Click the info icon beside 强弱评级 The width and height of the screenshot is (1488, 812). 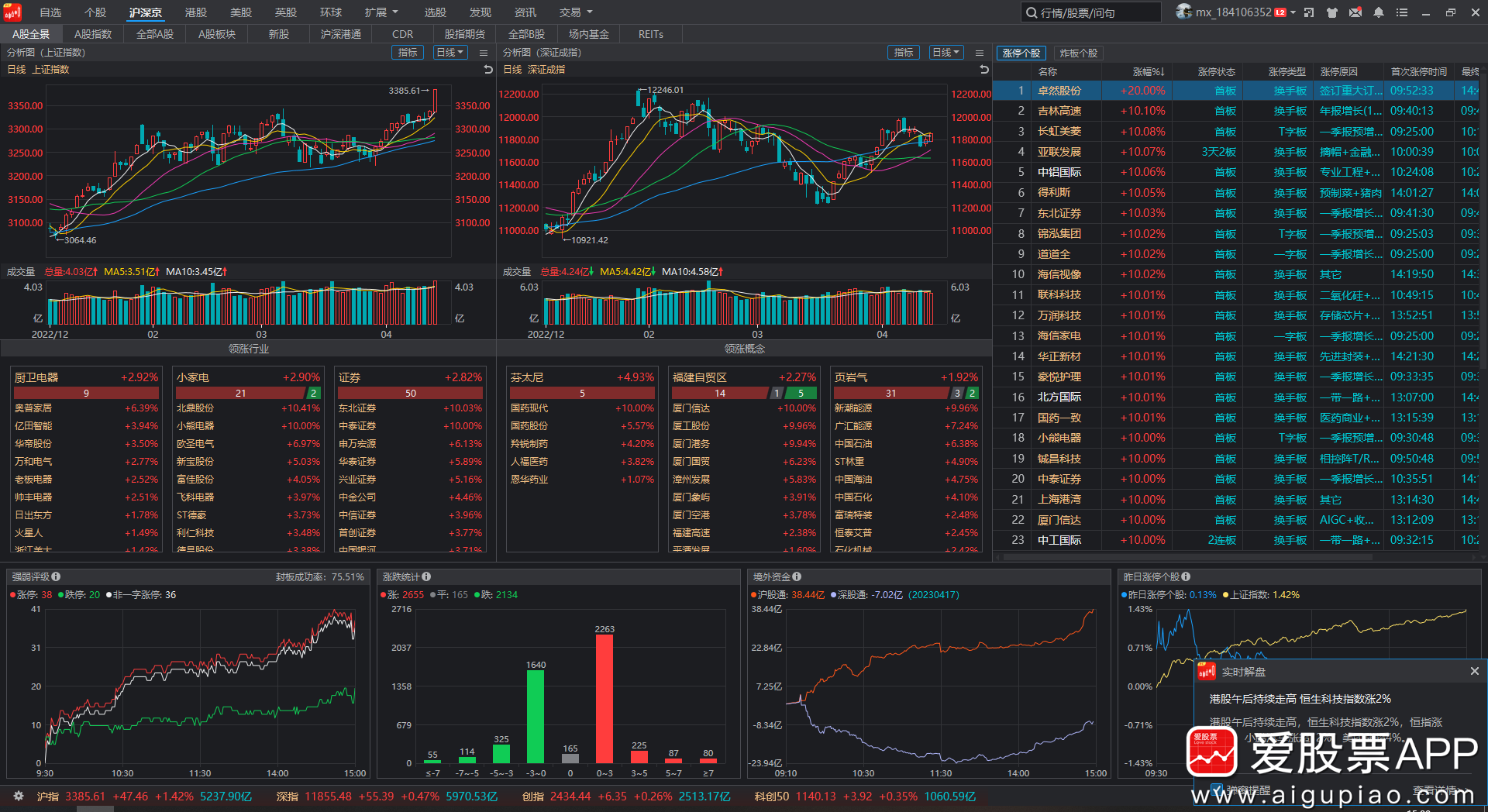pyautogui.click(x=56, y=576)
